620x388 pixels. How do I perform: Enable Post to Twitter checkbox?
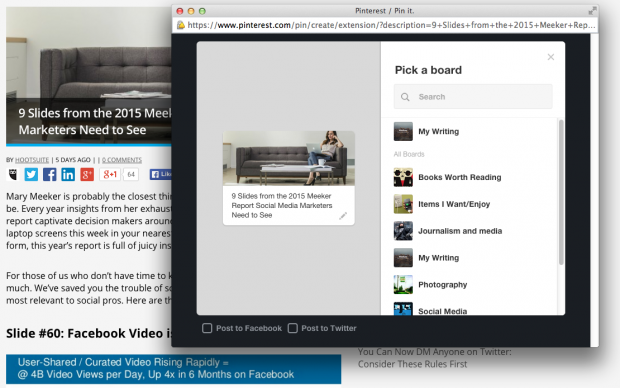[x=293, y=328]
